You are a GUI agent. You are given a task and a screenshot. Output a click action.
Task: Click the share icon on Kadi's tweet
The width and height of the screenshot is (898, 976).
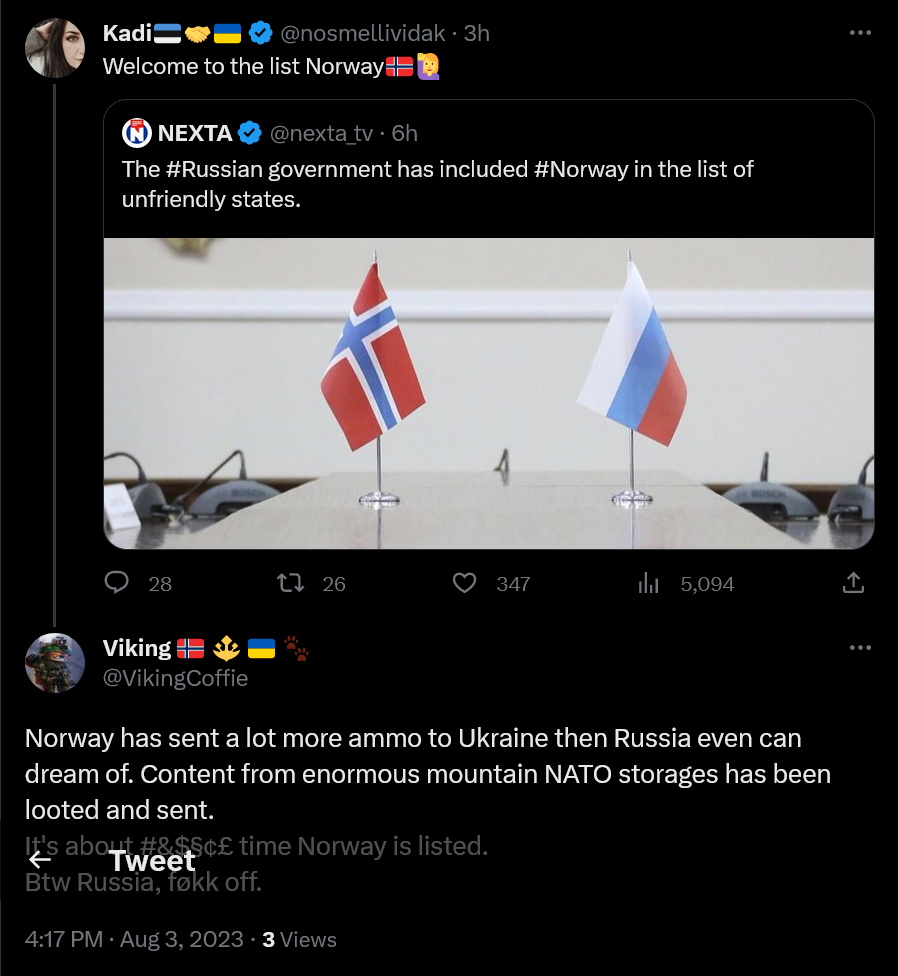[854, 582]
